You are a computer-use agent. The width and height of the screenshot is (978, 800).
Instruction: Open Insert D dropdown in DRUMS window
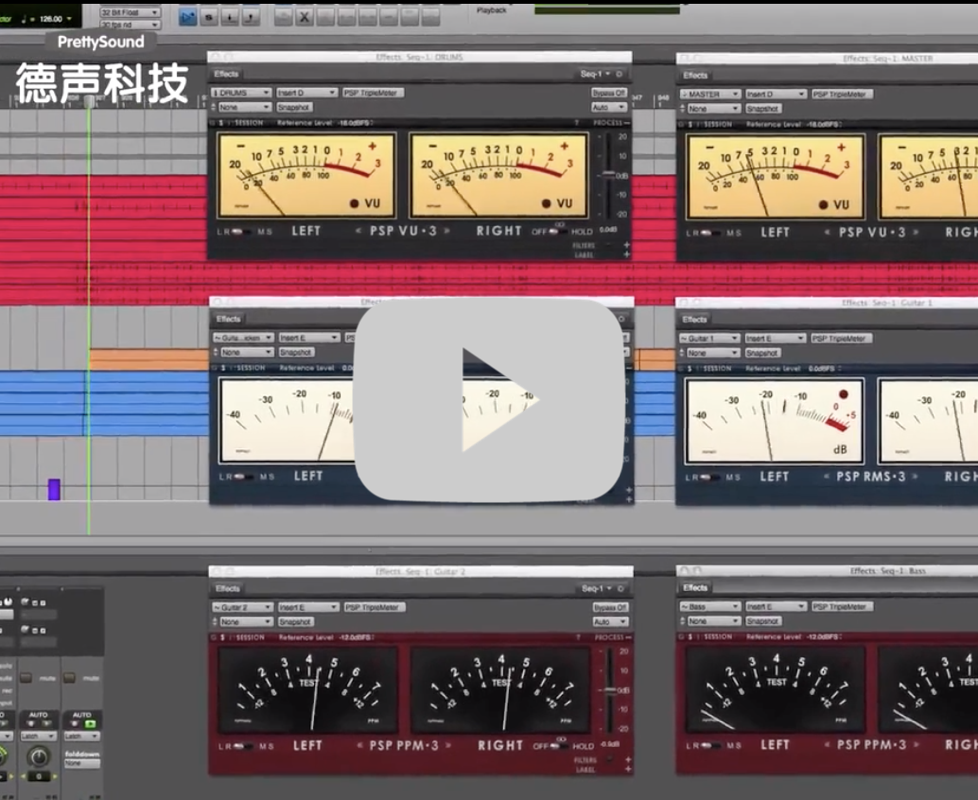point(306,92)
